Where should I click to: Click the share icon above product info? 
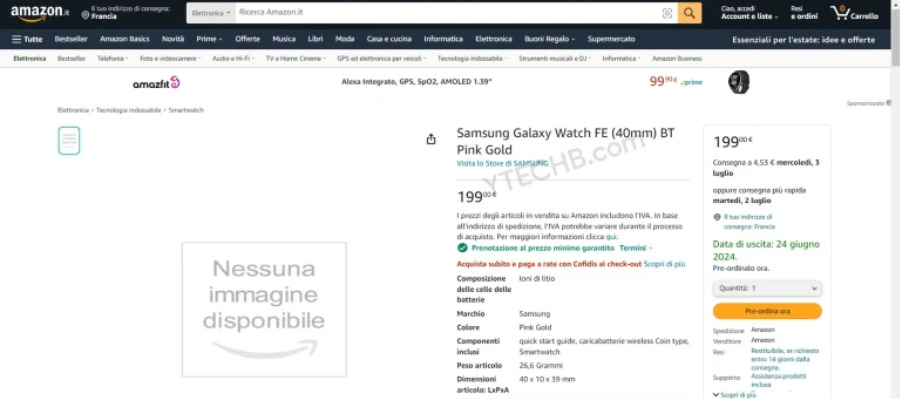(x=431, y=139)
